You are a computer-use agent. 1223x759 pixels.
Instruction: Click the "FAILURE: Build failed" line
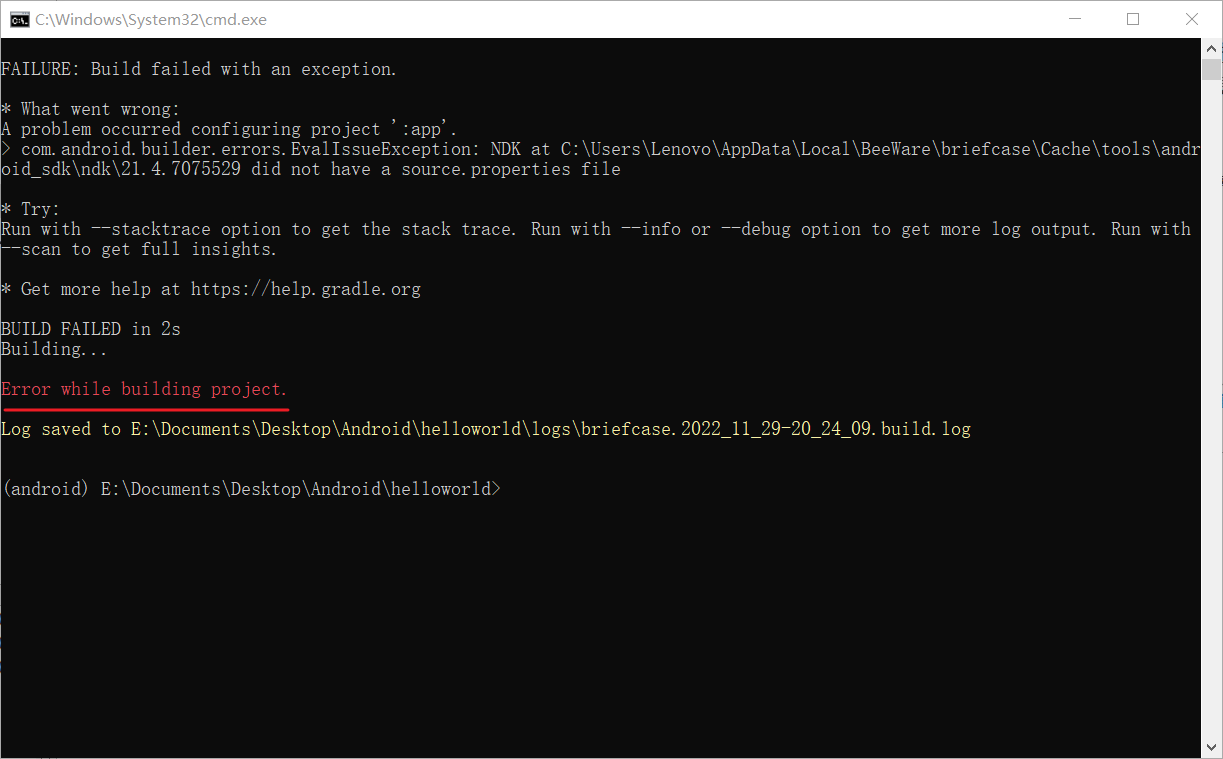pyautogui.click(x=199, y=69)
